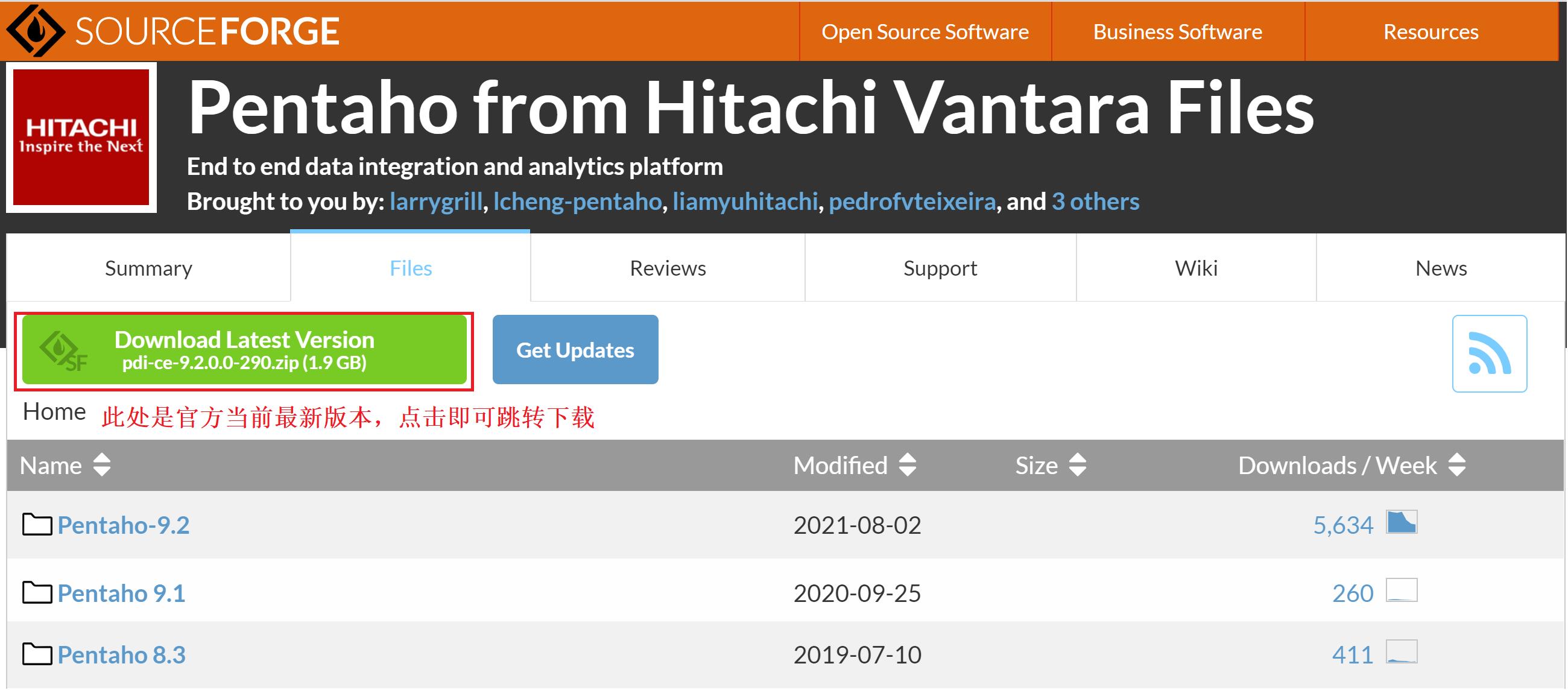1568x690 pixels.
Task: Click the 2020-09-25 modified date
Action: pos(857,593)
